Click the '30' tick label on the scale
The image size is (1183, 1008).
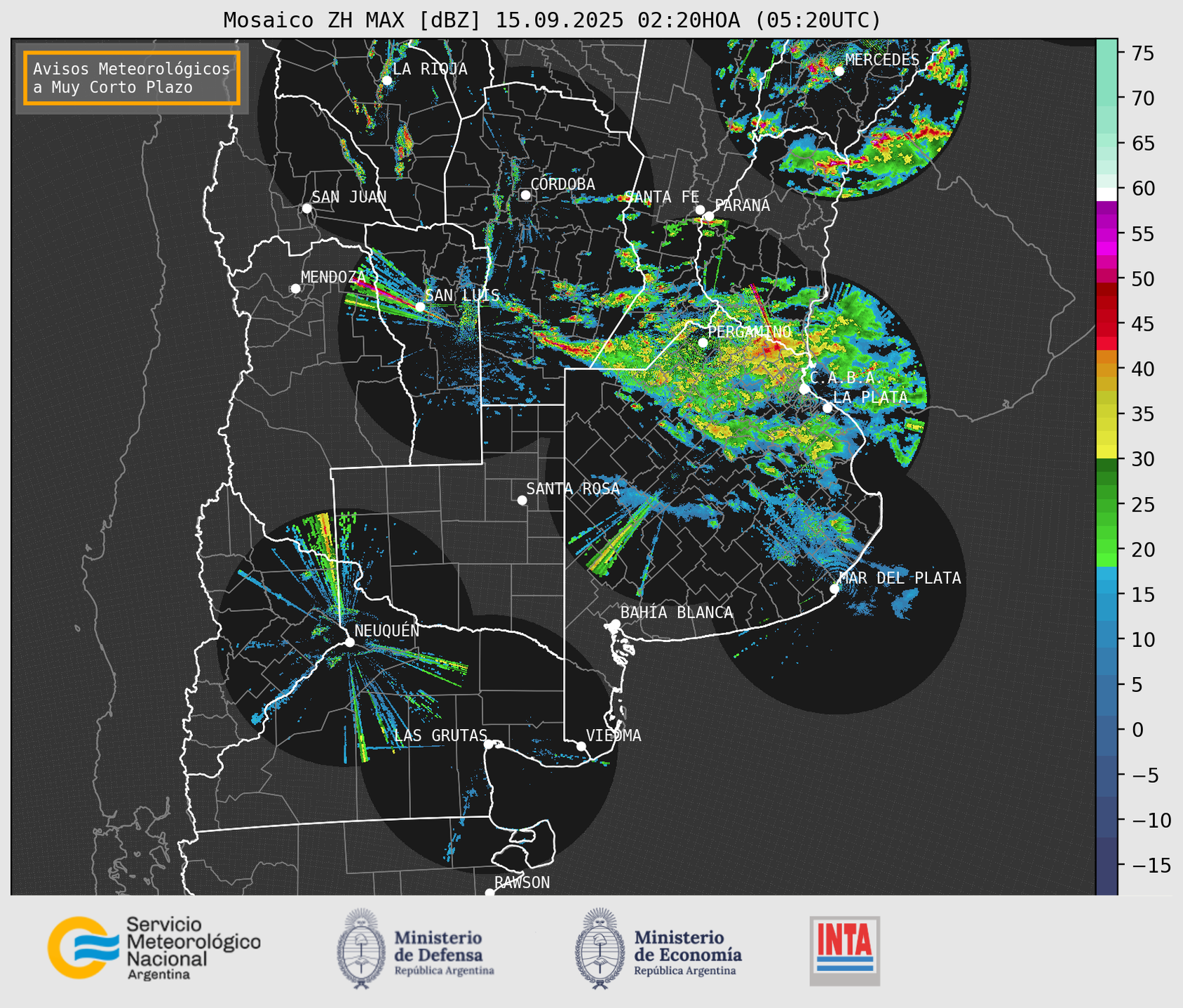coord(1143,459)
